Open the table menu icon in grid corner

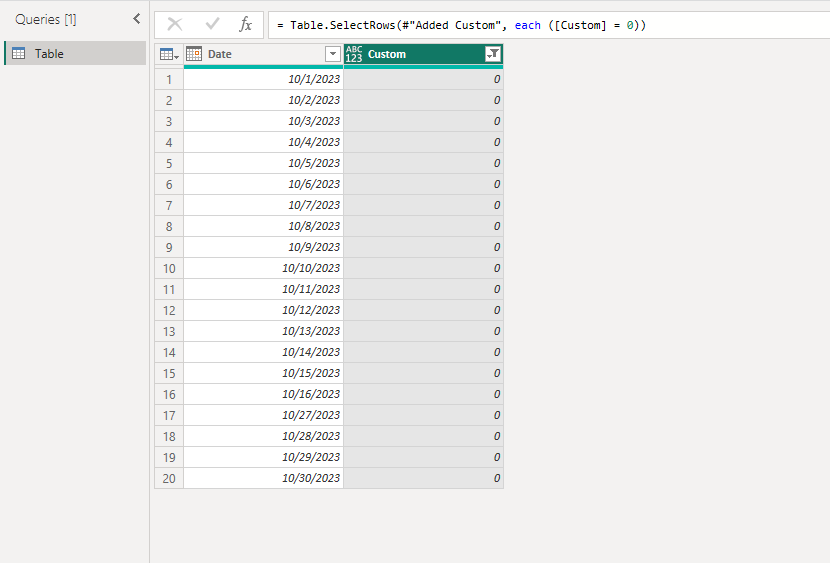pos(169,55)
